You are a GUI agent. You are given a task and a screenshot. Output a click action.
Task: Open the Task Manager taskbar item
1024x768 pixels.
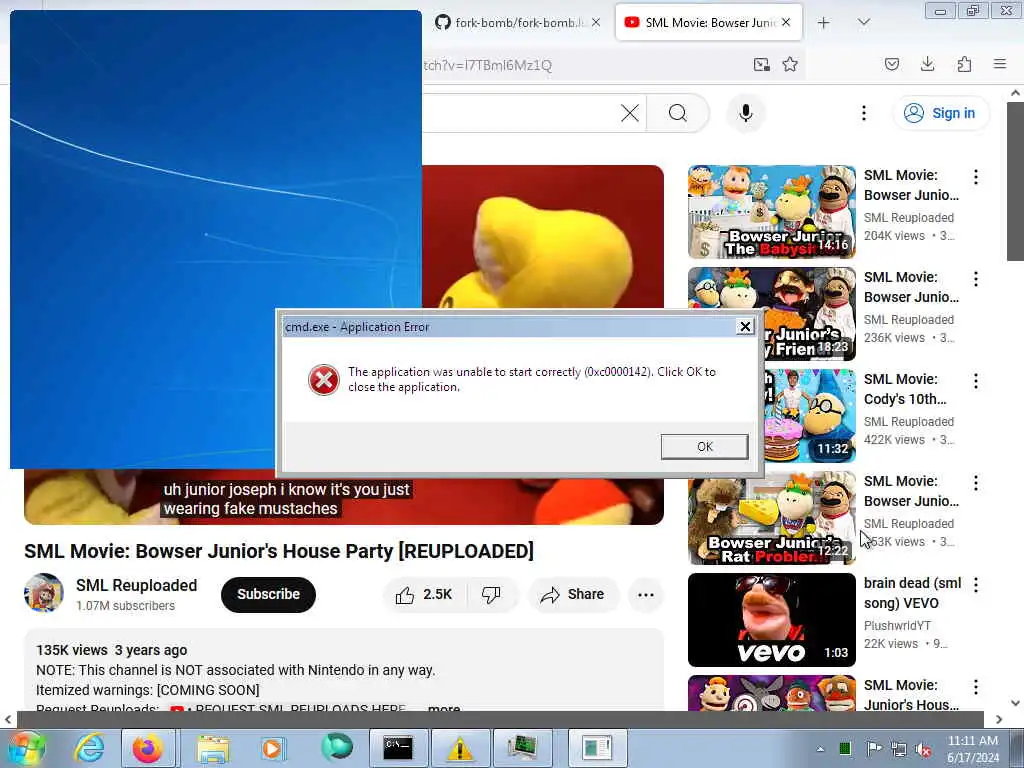pyautogui.click(x=522, y=748)
